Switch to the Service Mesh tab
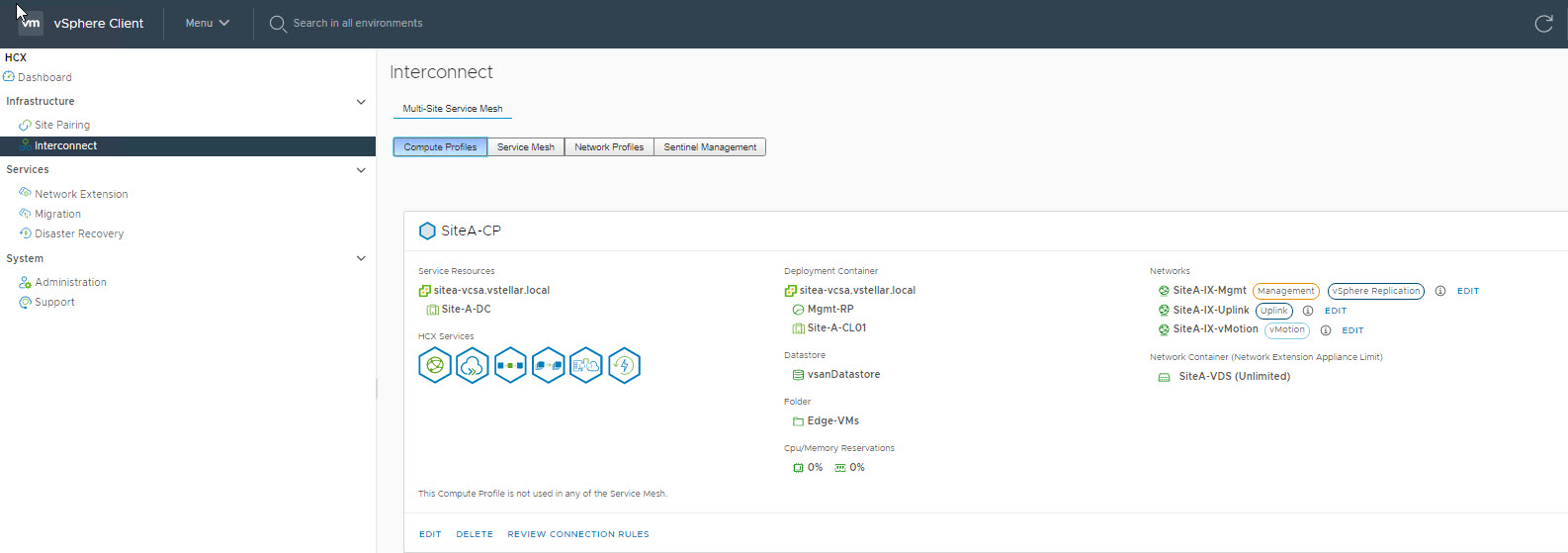Screen dimensions: 1568x553 click(x=525, y=147)
